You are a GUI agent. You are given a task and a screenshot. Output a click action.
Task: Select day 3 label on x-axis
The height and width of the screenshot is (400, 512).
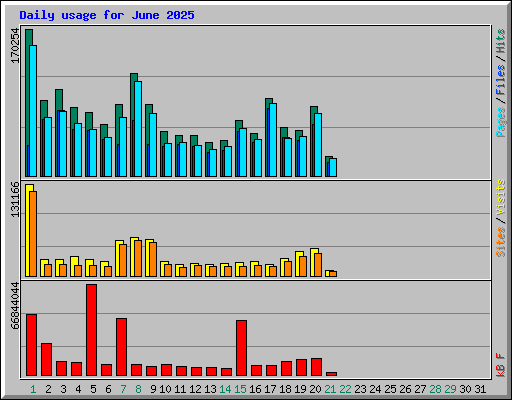pyautogui.click(x=63, y=389)
